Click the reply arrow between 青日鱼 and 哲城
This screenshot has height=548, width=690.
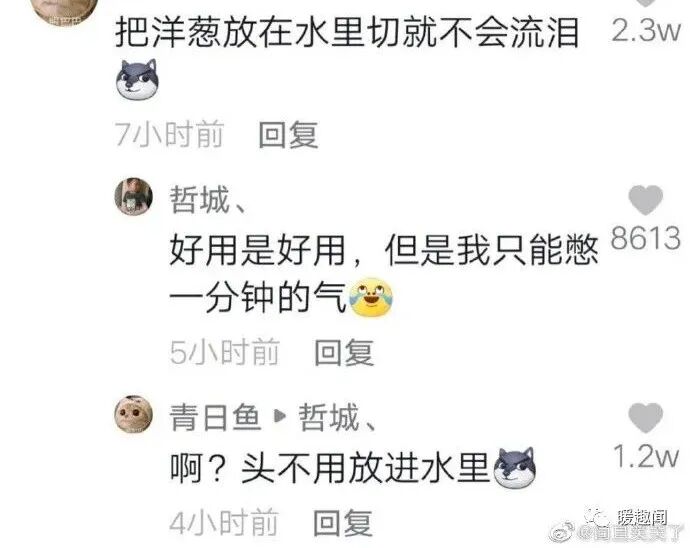280,416
